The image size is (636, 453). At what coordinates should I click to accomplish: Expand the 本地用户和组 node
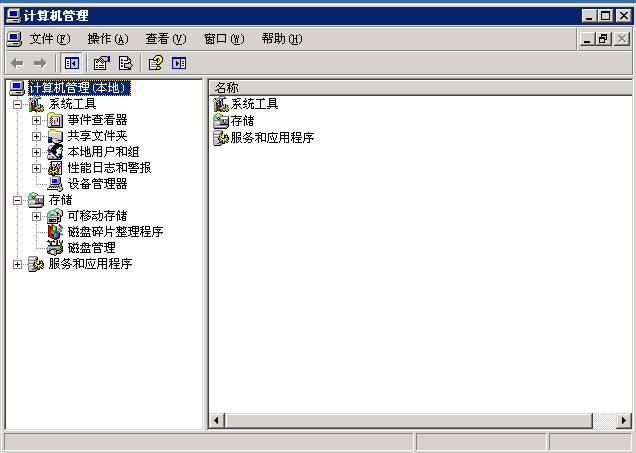pyautogui.click(x=37, y=152)
